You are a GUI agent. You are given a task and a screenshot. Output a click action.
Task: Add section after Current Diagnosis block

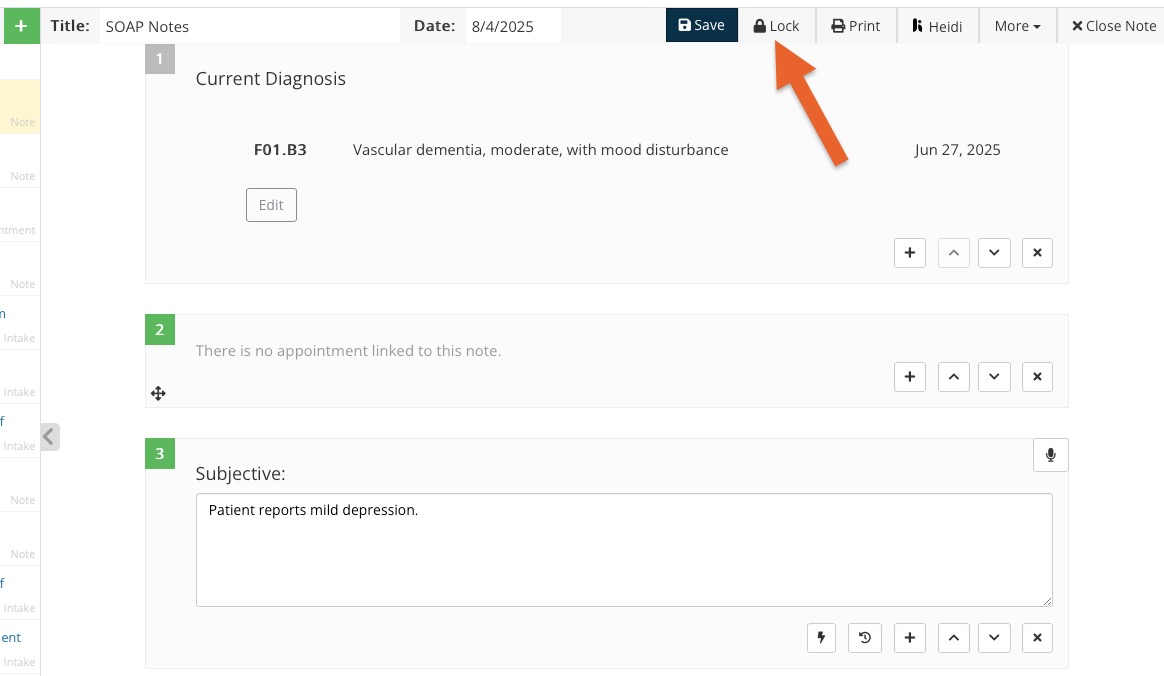click(909, 253)
